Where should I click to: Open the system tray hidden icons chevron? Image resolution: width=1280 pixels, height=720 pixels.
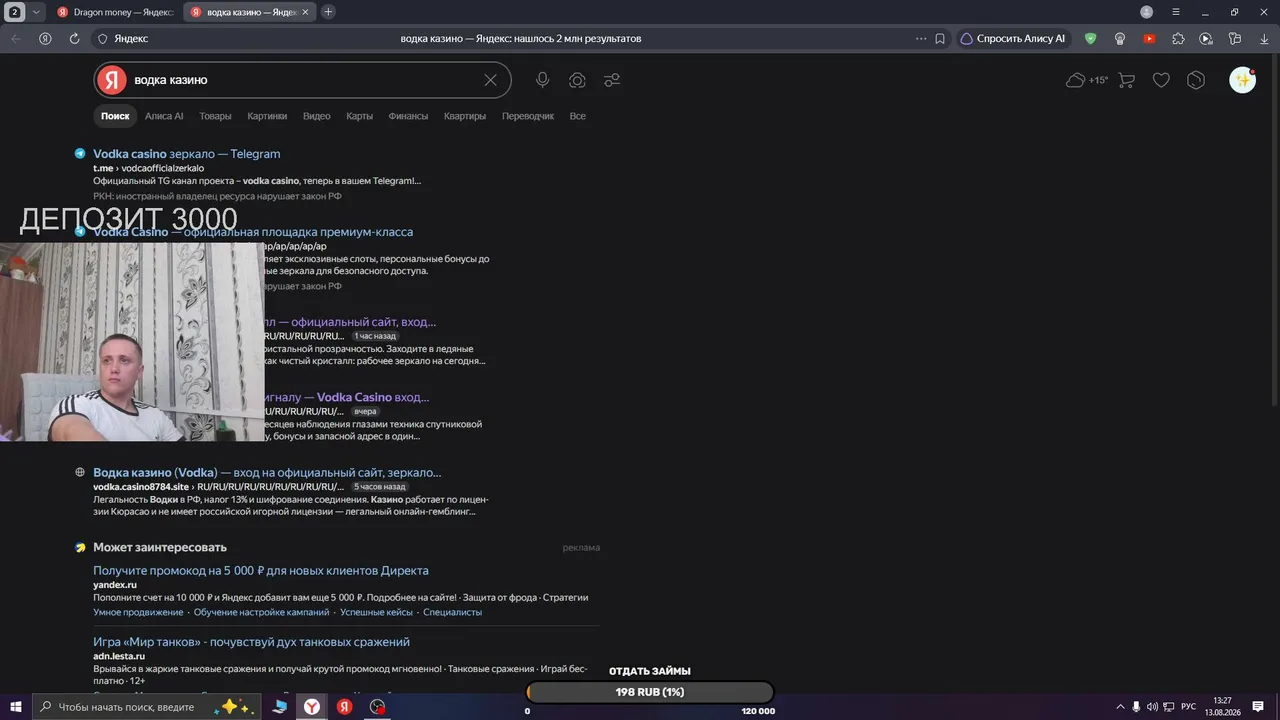pyautogui.click(x=1120, y=707)
